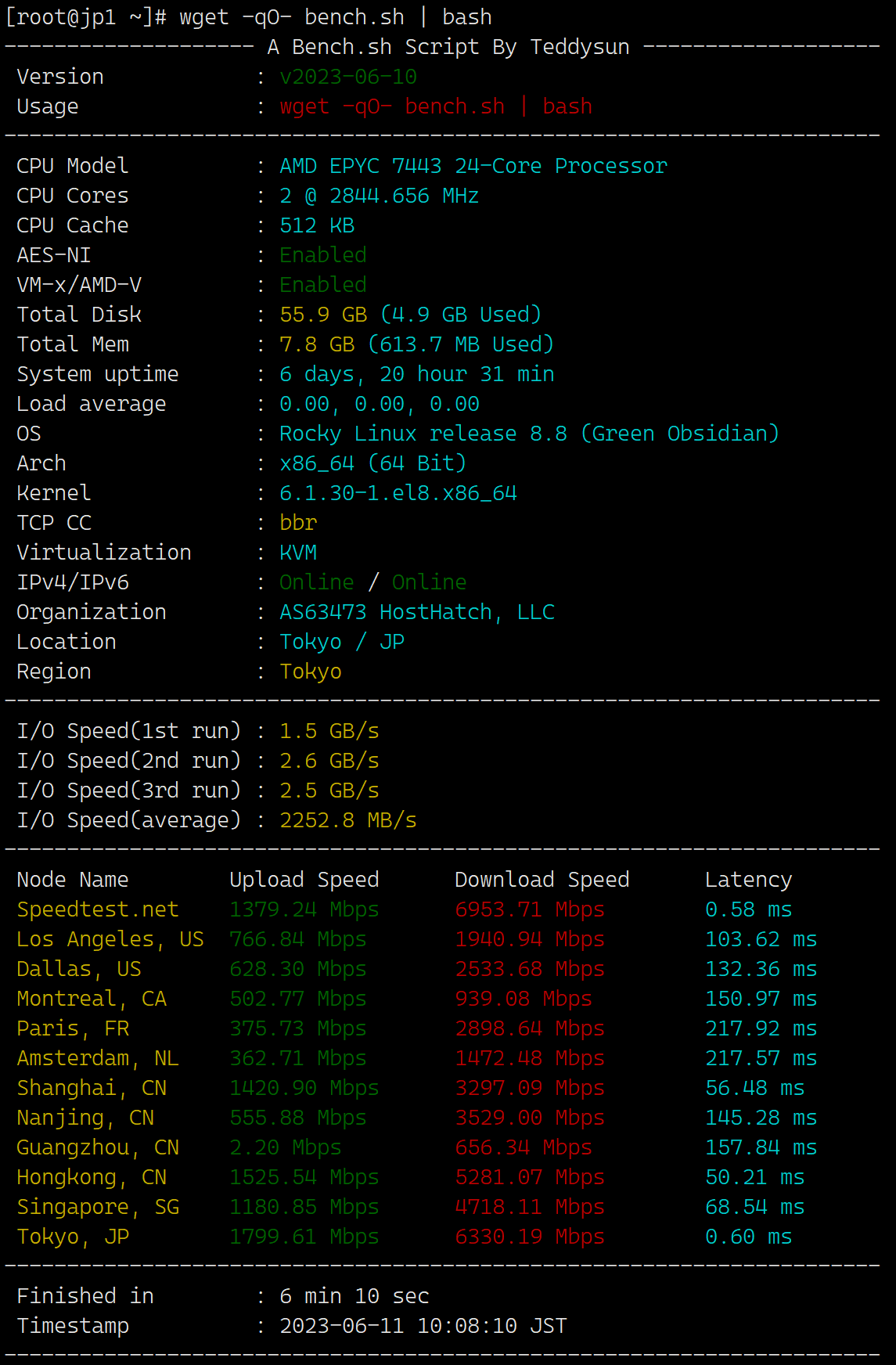Select the kernel version 6.1.30-1.el8.x86_64

pos(398,493)
